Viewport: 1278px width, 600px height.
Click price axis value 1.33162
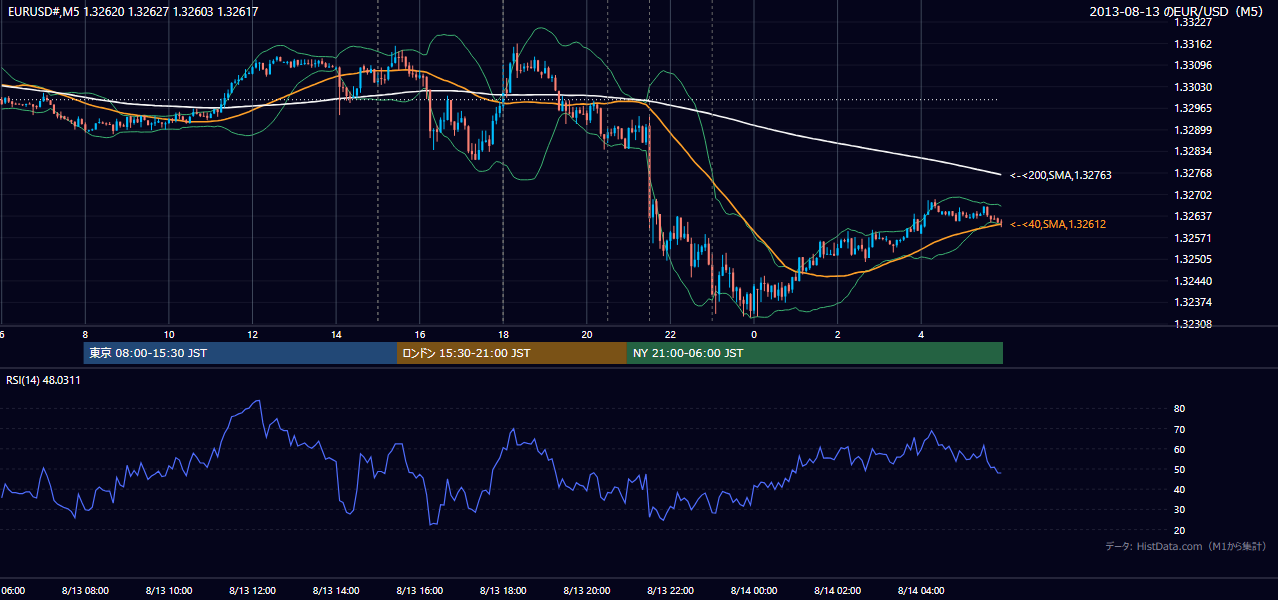pyautogui.click(x=1192, y=44)
